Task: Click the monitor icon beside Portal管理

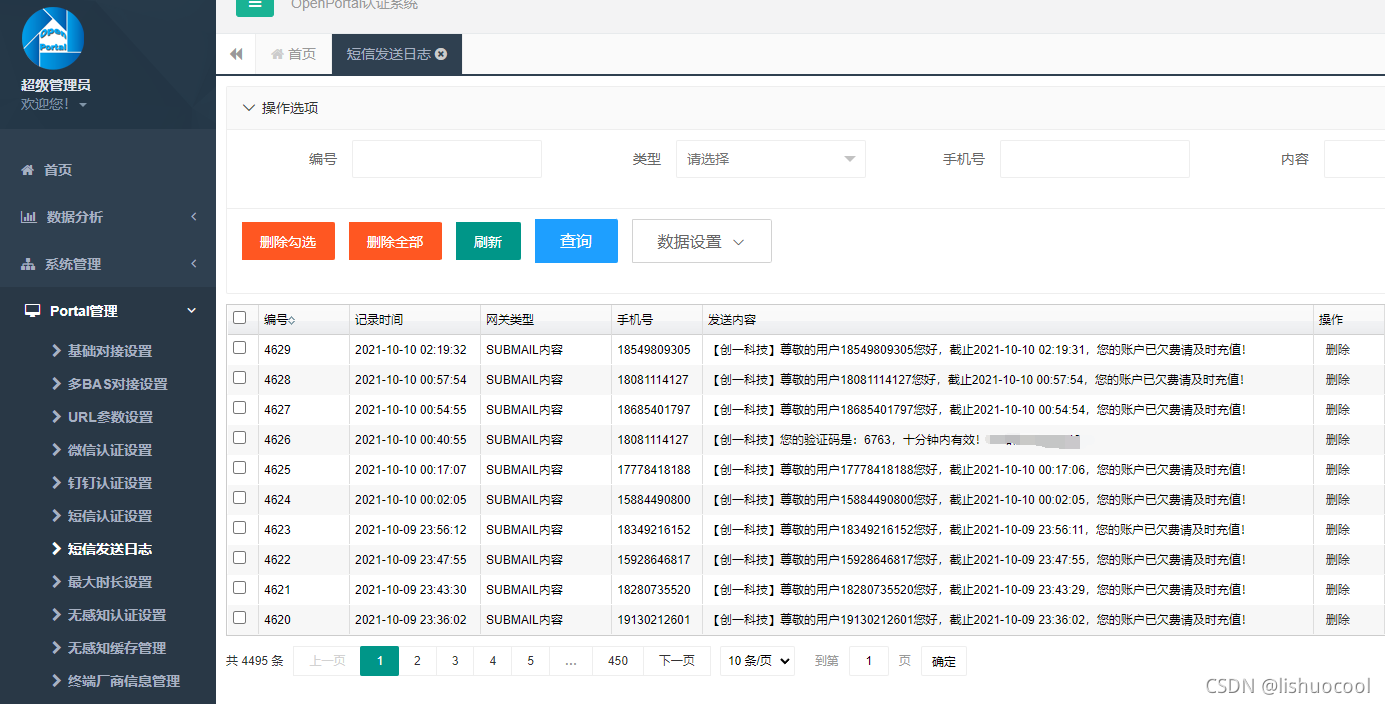Action: coord(33,311)
